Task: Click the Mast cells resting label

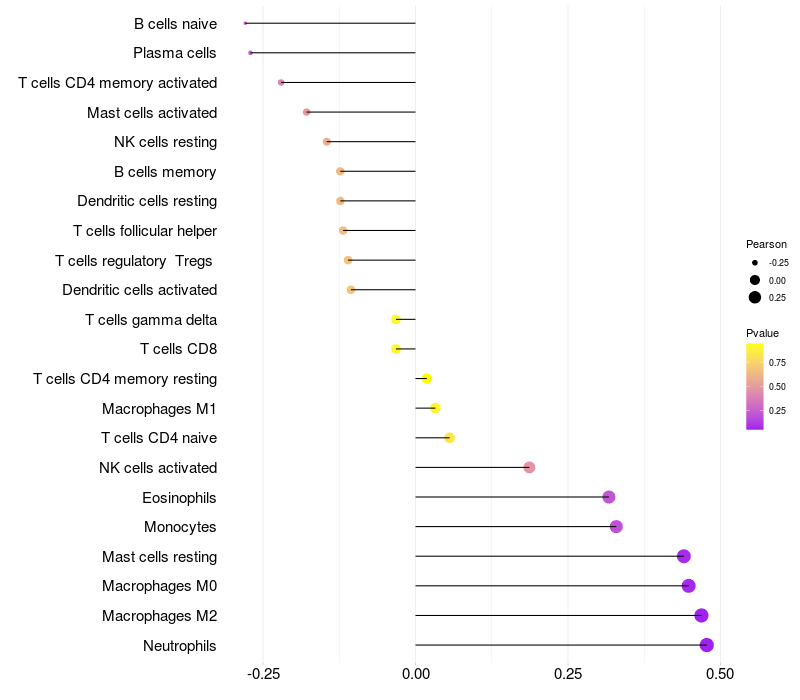Action: tap(159, 557)
